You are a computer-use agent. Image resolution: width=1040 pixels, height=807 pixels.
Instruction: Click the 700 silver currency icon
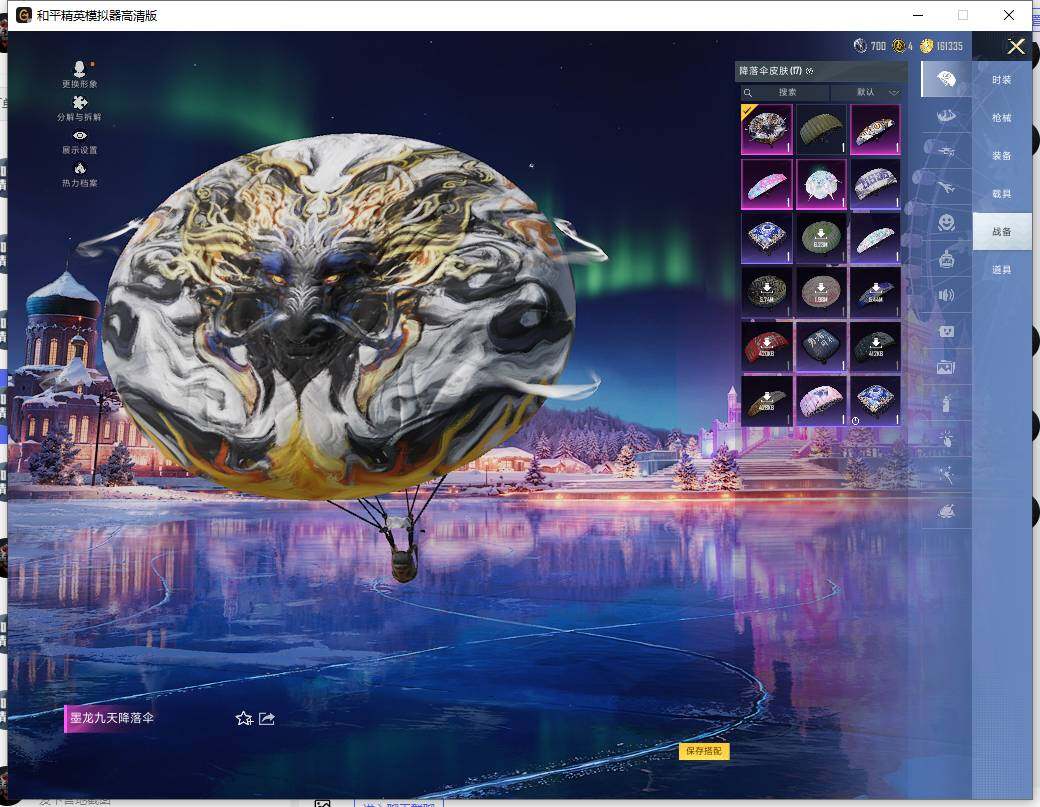860,45
